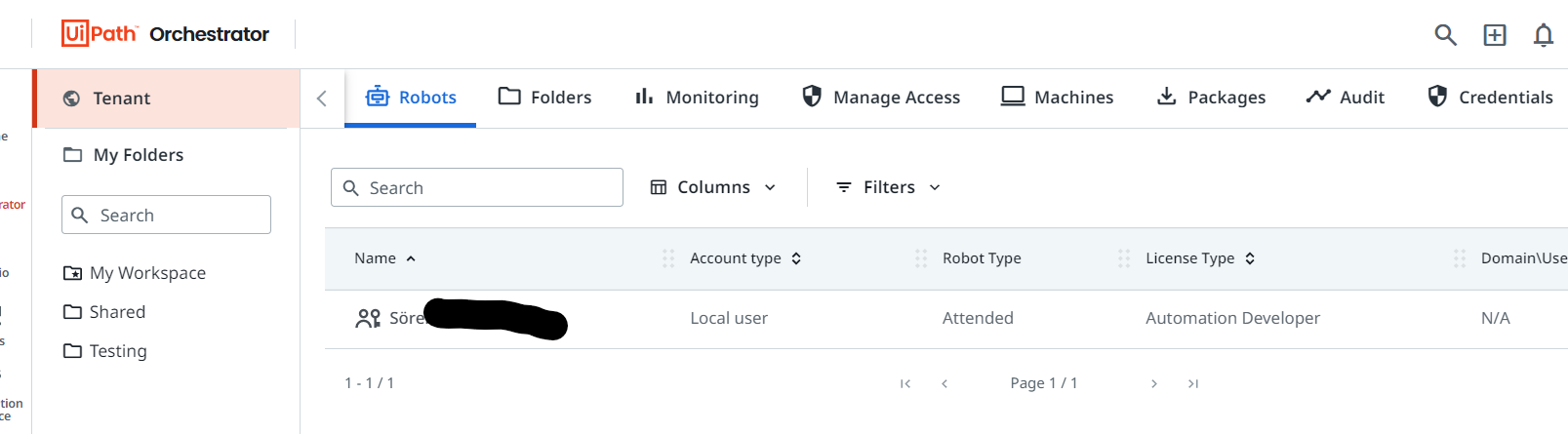This screenshot has width=1568, height=434.
Task: Click the 'Attended' cell
Action: tap(978, 318)
